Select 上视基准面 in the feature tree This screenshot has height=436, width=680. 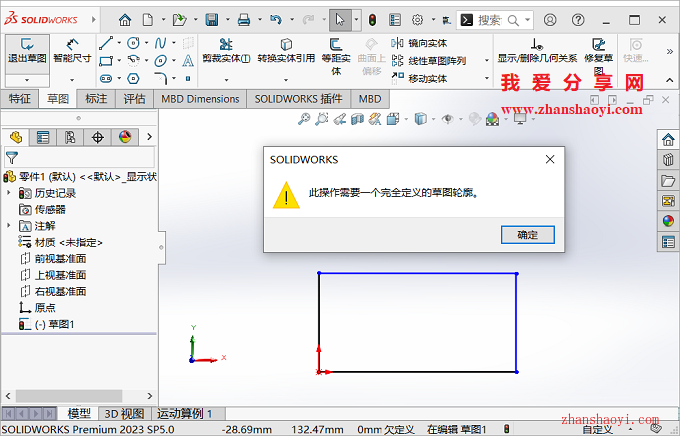pos(54,275)
